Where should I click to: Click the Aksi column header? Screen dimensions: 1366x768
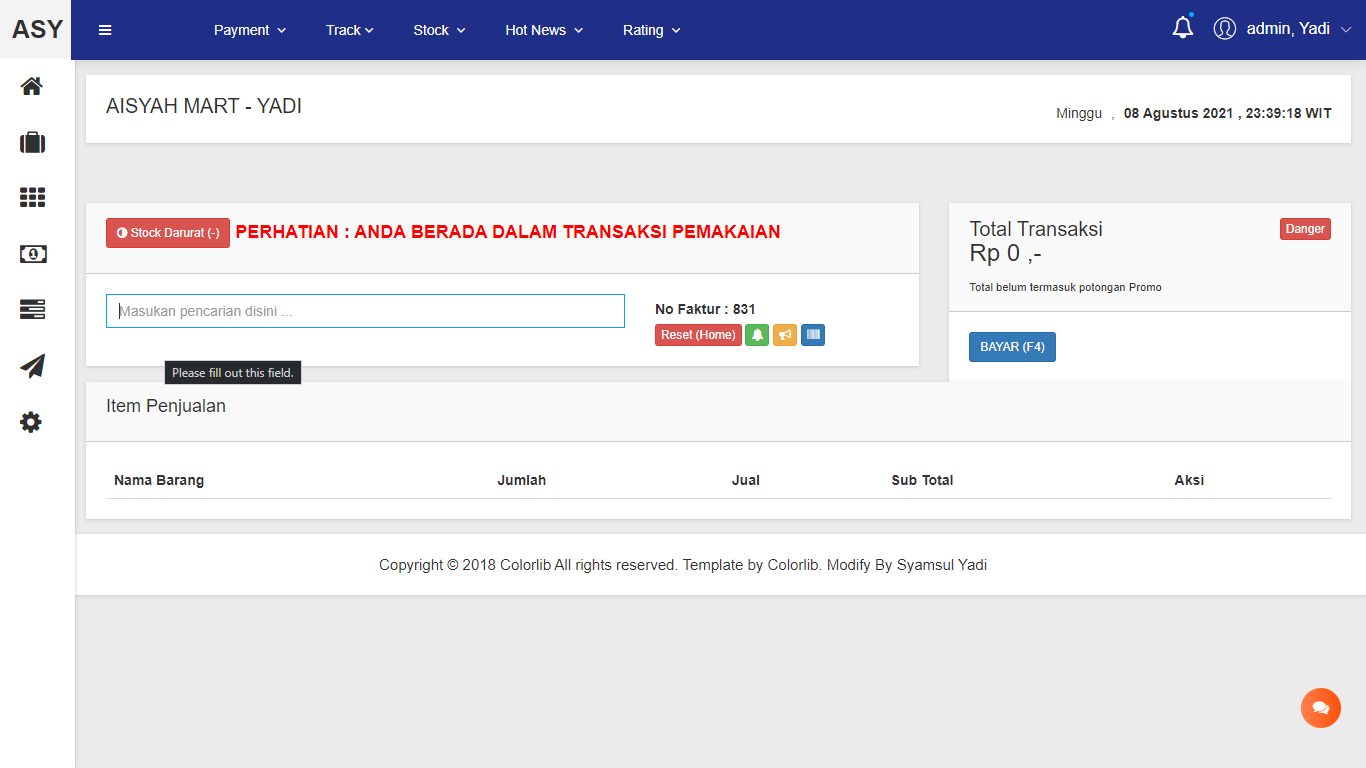(x=1189, y=480)
